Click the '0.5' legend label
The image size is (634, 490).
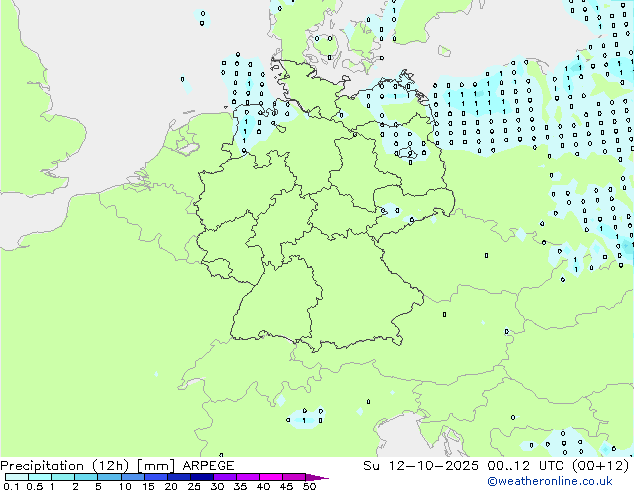click(x=35, y=486)
